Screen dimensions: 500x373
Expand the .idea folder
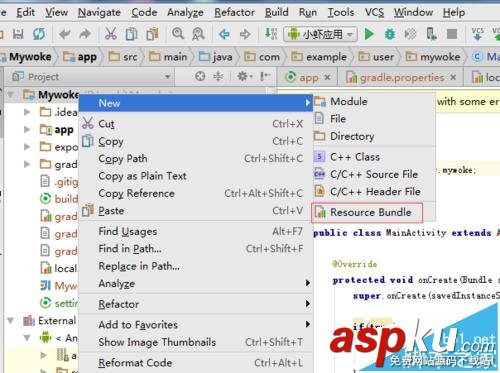pos(27,112)
